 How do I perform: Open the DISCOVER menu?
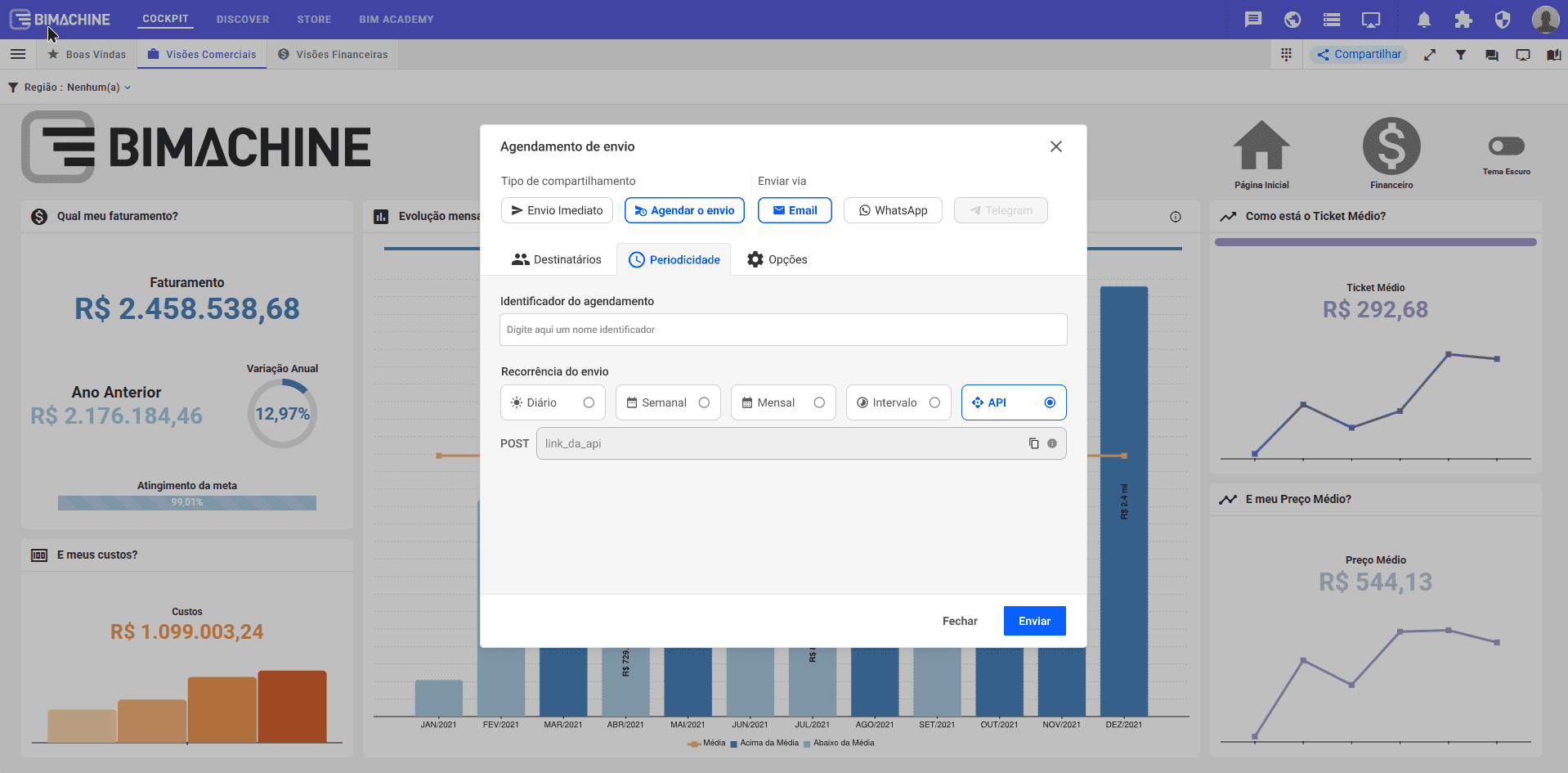(x=243, y=20)
